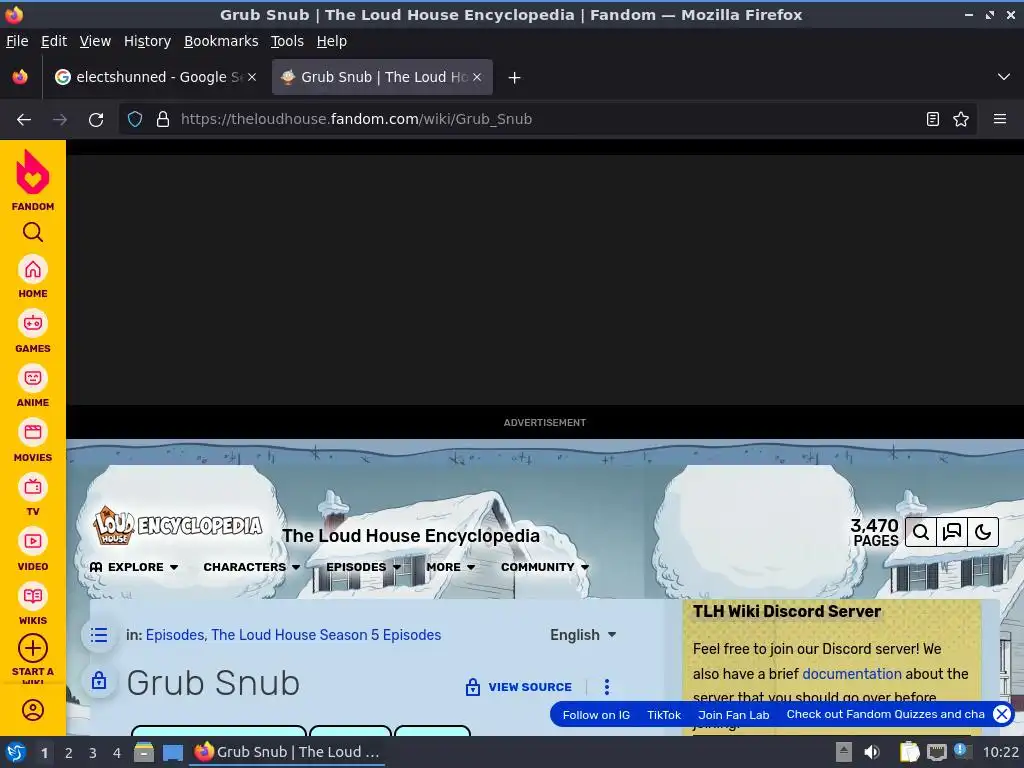Click the TikTok banner link

664,714
